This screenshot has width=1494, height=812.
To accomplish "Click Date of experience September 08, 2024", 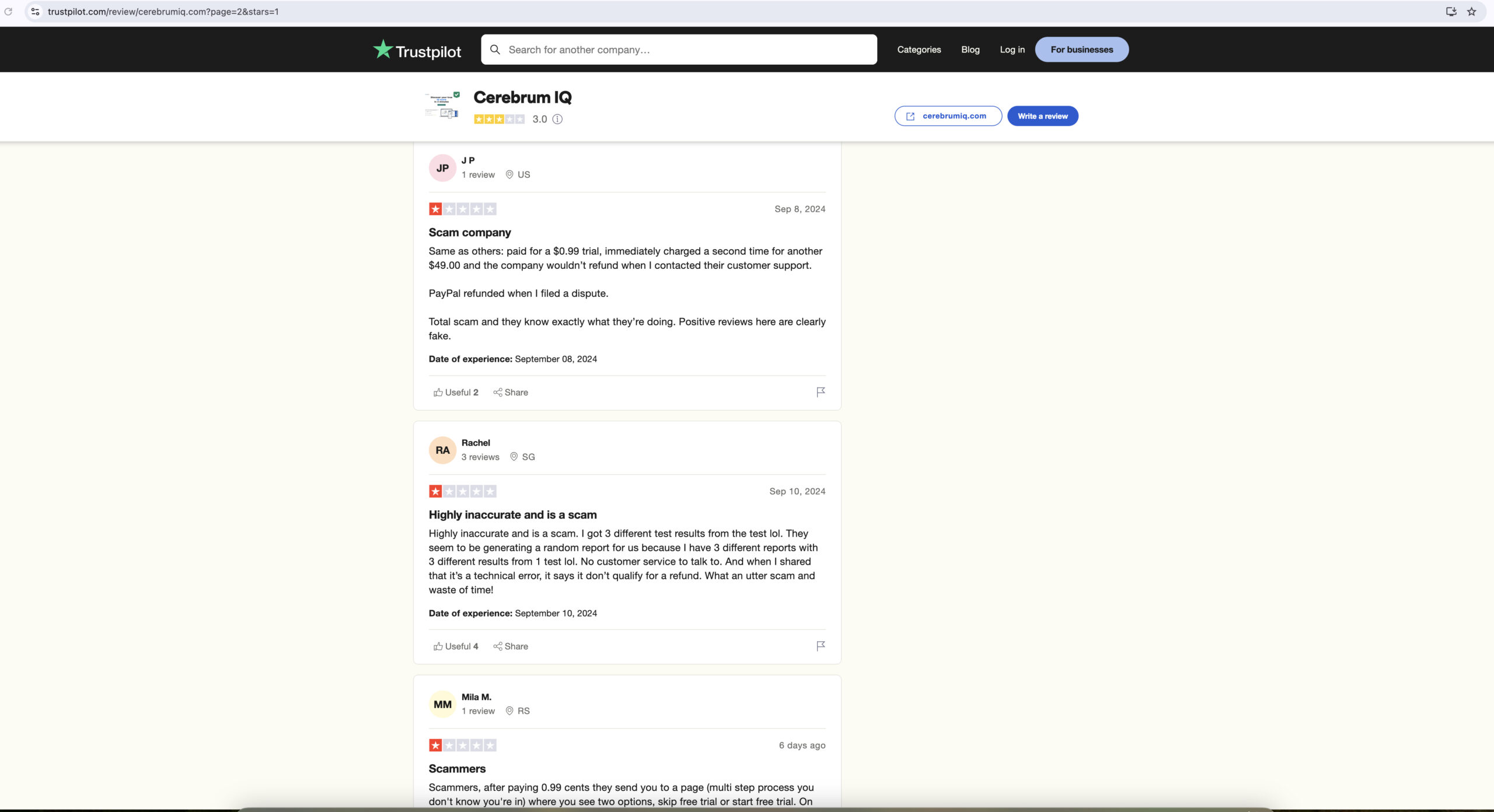I will pos(512,359).
